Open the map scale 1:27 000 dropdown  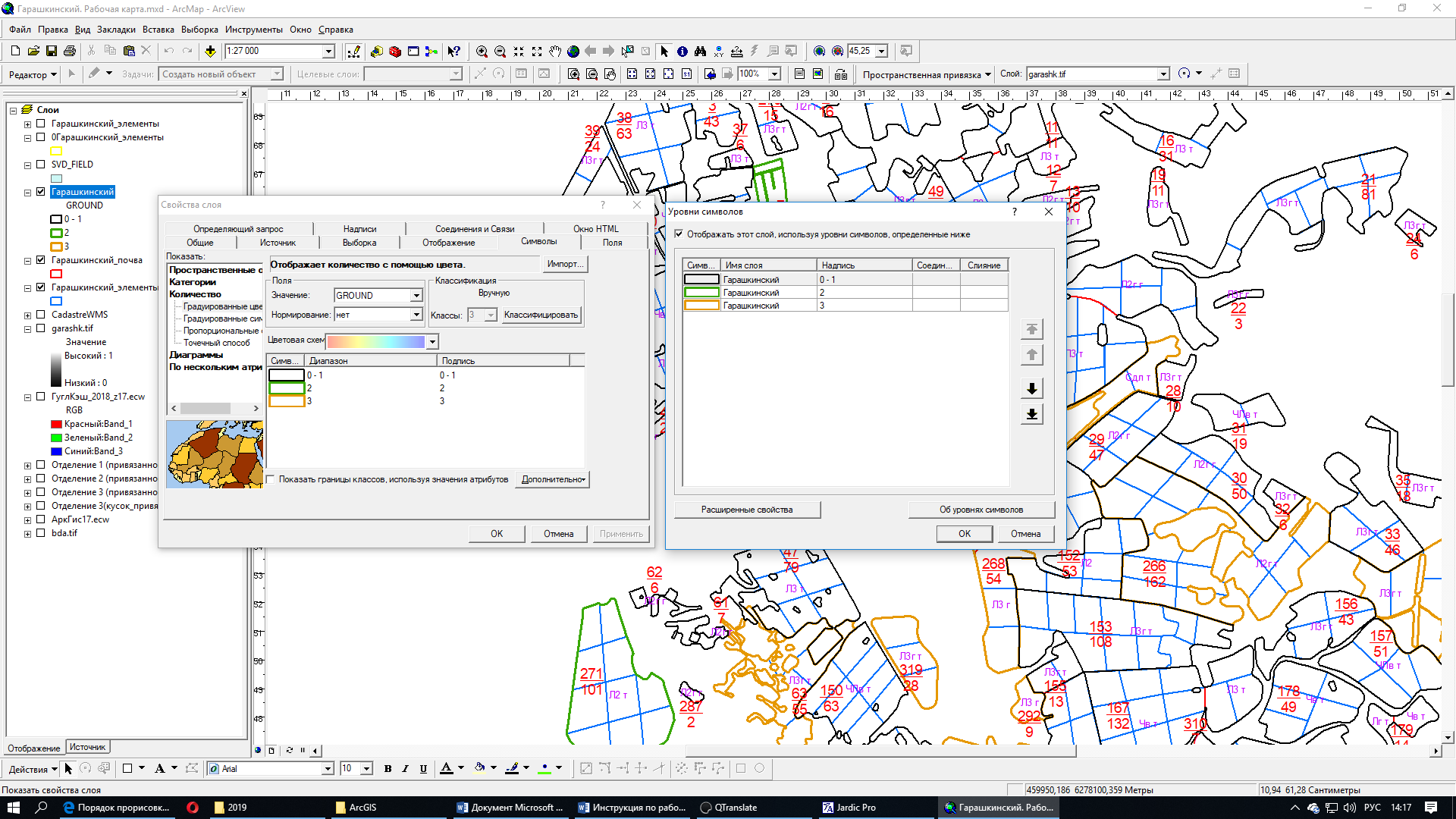pos(328,51)
